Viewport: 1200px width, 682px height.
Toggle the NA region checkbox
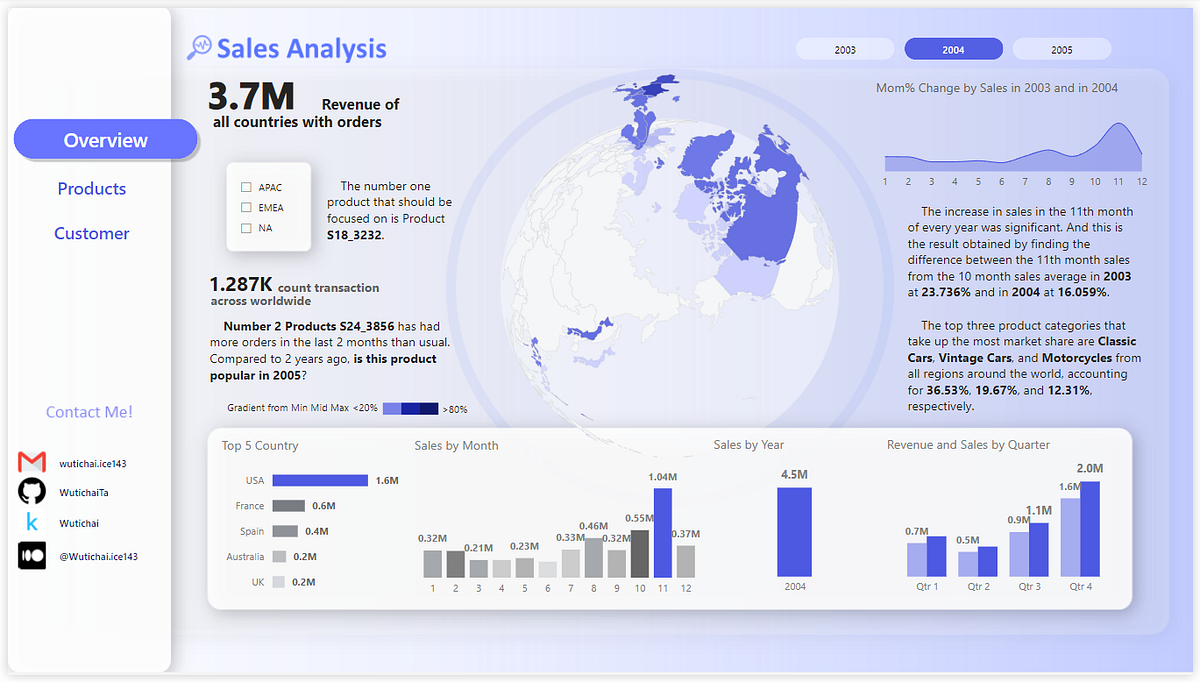coord(245,227)
